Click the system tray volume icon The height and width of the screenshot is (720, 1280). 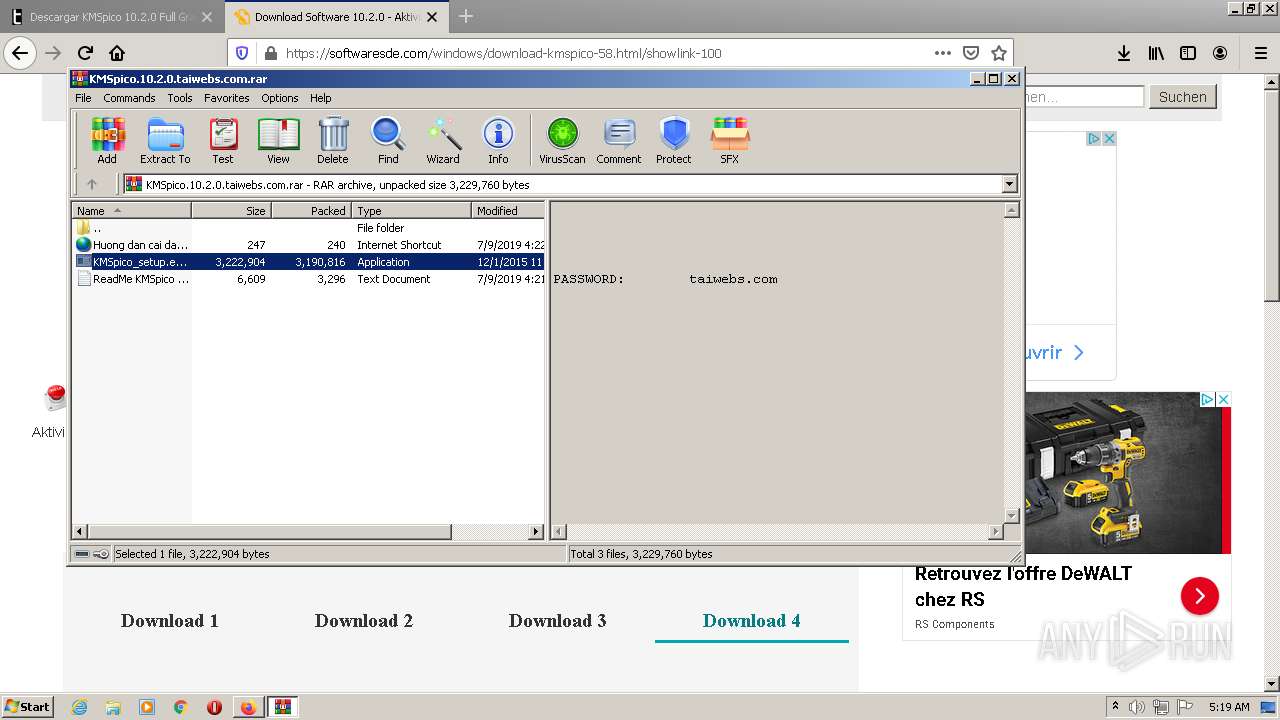[1138, 707]
